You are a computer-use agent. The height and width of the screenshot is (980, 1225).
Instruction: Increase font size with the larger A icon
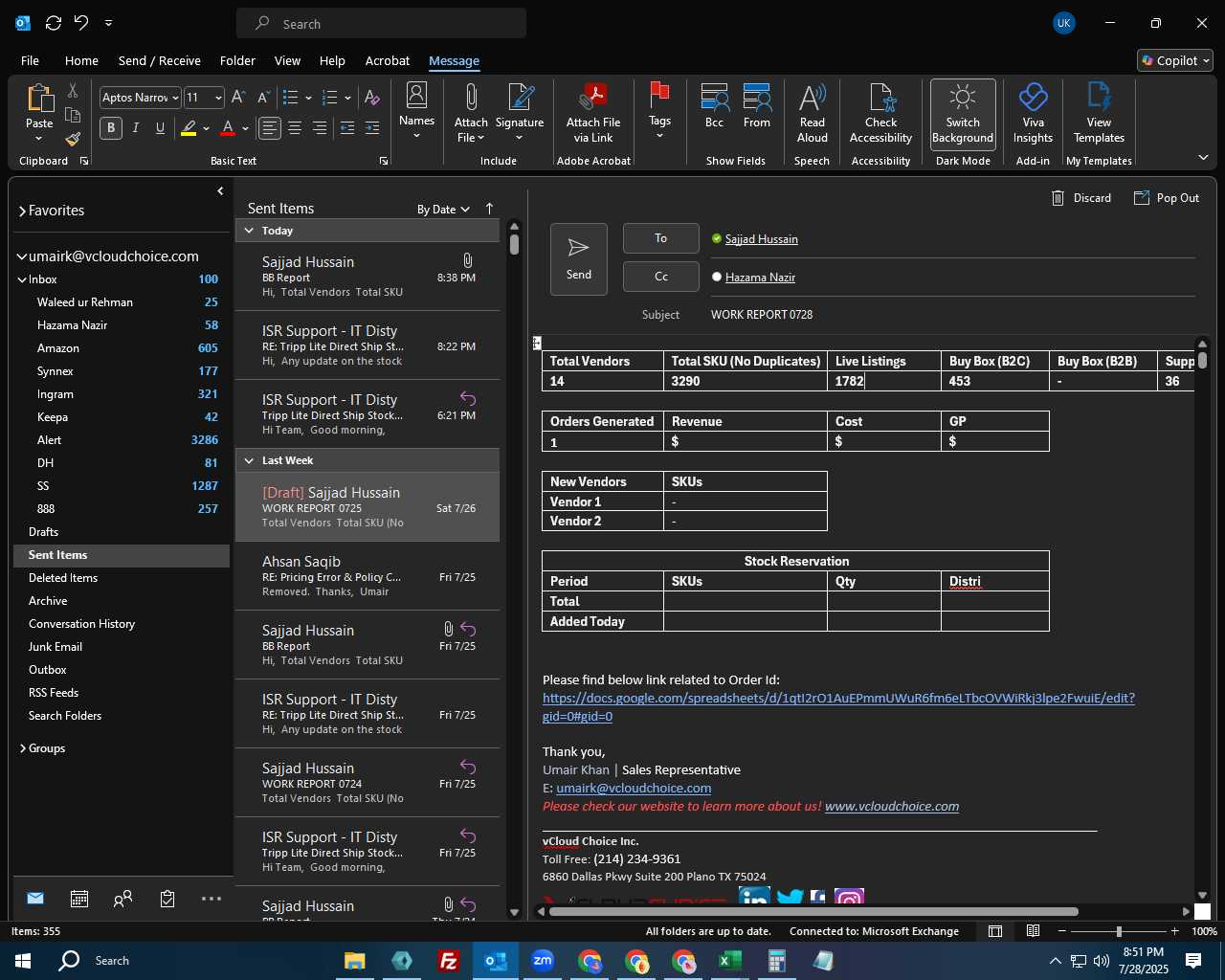coord(238,97)
